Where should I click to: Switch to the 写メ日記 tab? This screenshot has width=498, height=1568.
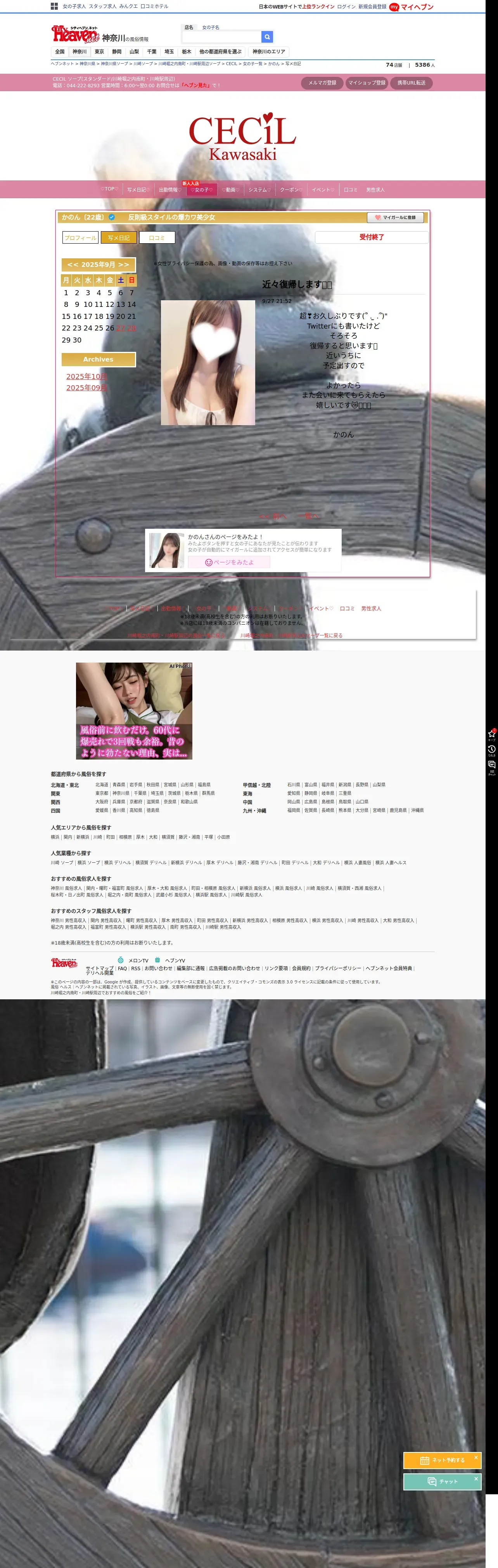pyautogui.click(x=119, y=238)
